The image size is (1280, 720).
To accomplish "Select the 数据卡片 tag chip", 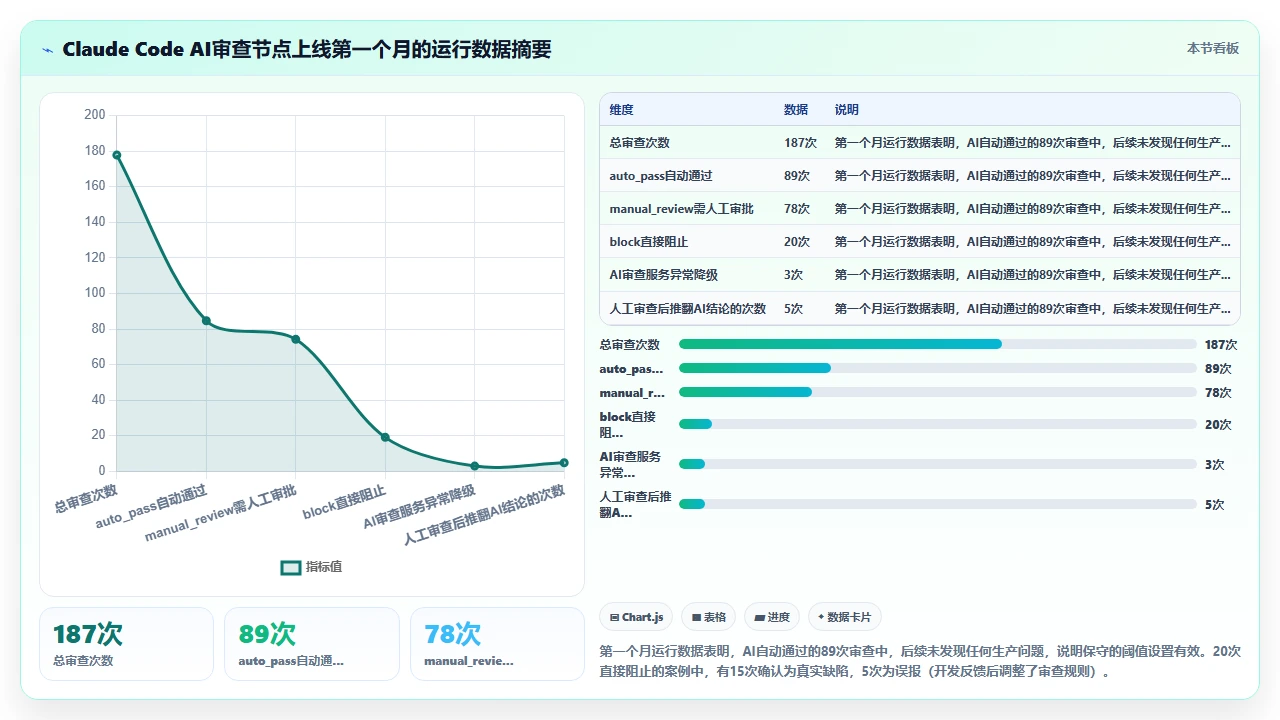I will pos(845,617).
